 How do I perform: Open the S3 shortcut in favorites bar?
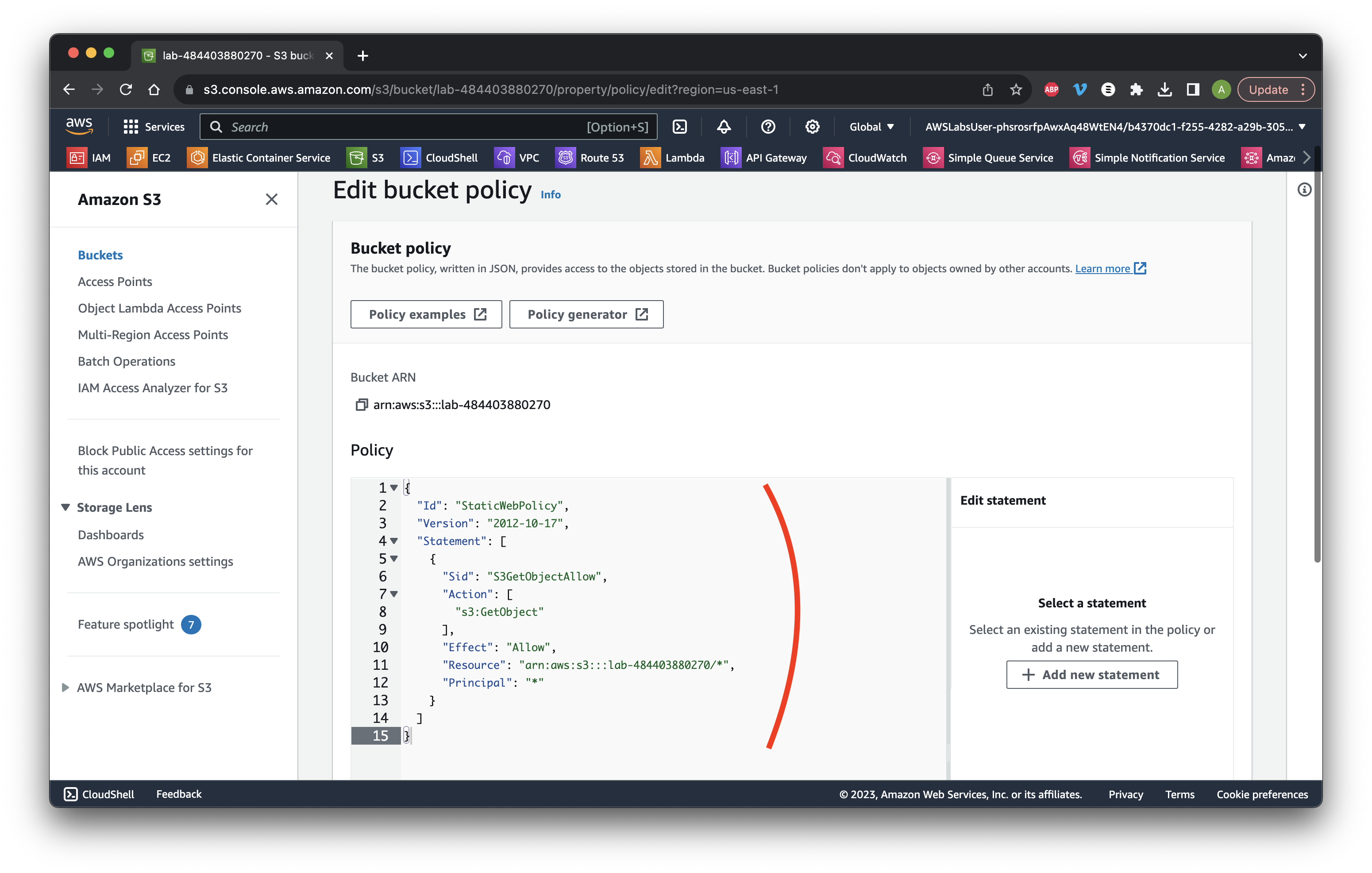[356, 158]
